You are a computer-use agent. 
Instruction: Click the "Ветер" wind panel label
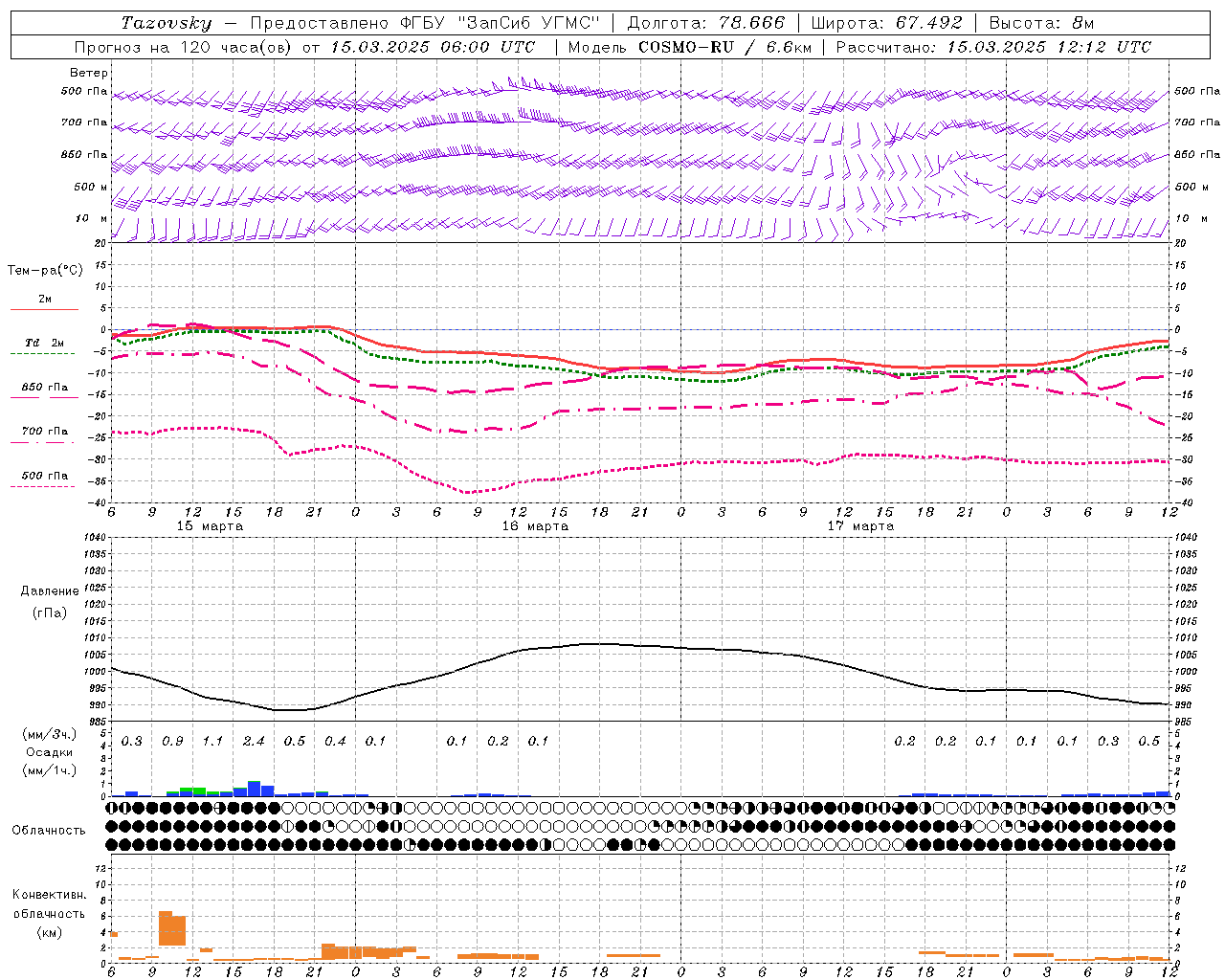click(89, 73)
